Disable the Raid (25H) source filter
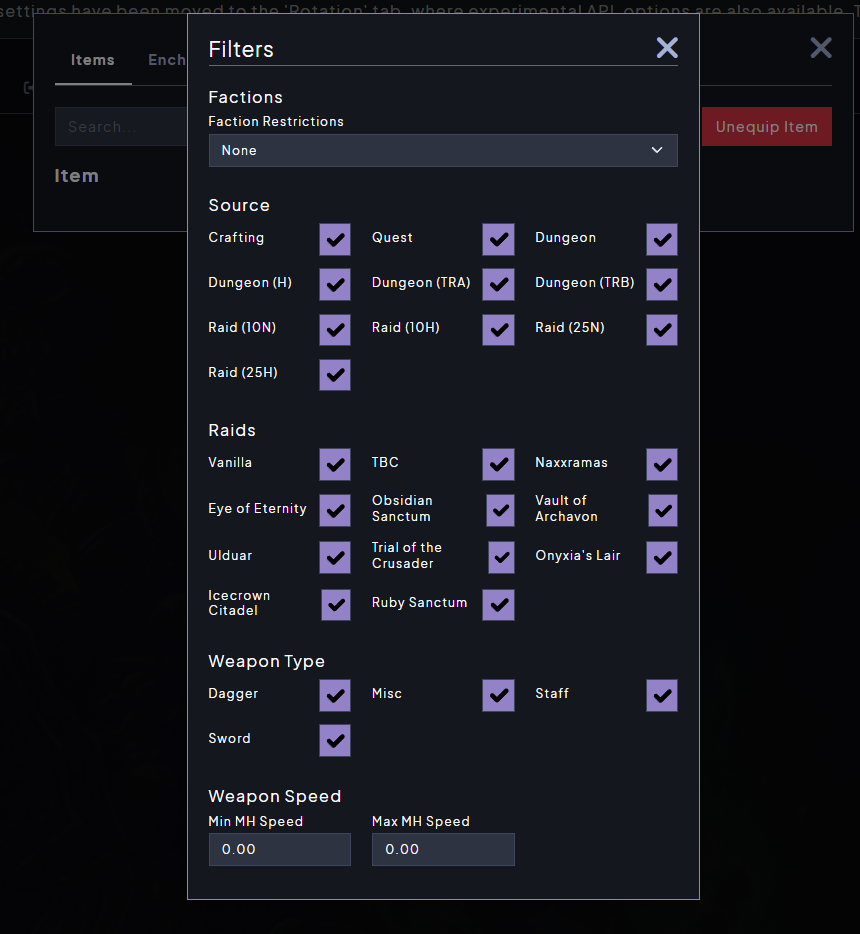The width and height of the screenshot is (860, 934). (x=335, y=374)
